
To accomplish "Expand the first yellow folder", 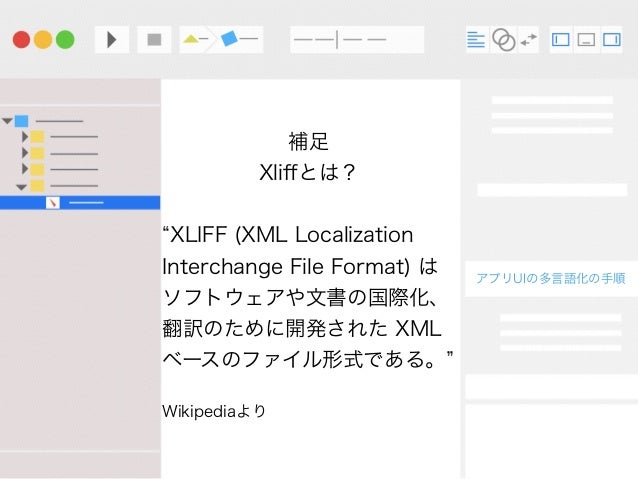I will (x=25, y=137).
